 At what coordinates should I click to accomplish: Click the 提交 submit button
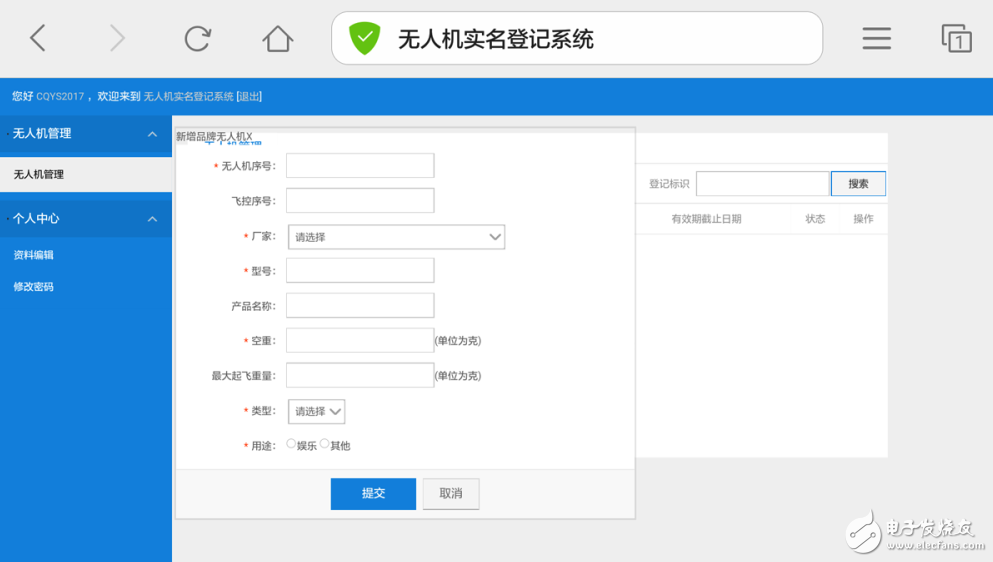(373, 493)
